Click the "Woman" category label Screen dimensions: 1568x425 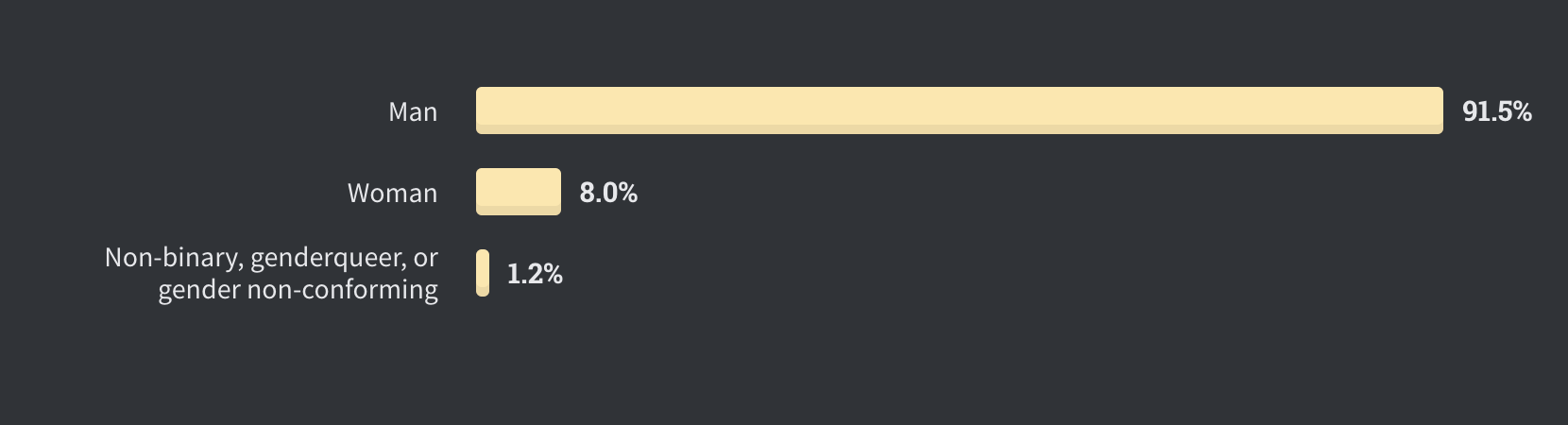tap(393, 193)
